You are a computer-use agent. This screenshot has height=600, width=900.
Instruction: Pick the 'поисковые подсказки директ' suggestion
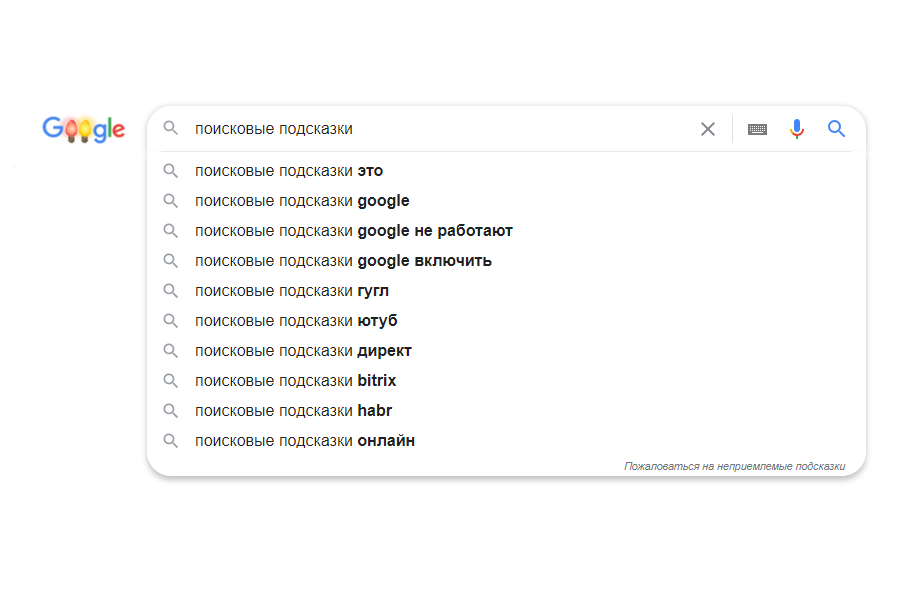coord(303,351)
